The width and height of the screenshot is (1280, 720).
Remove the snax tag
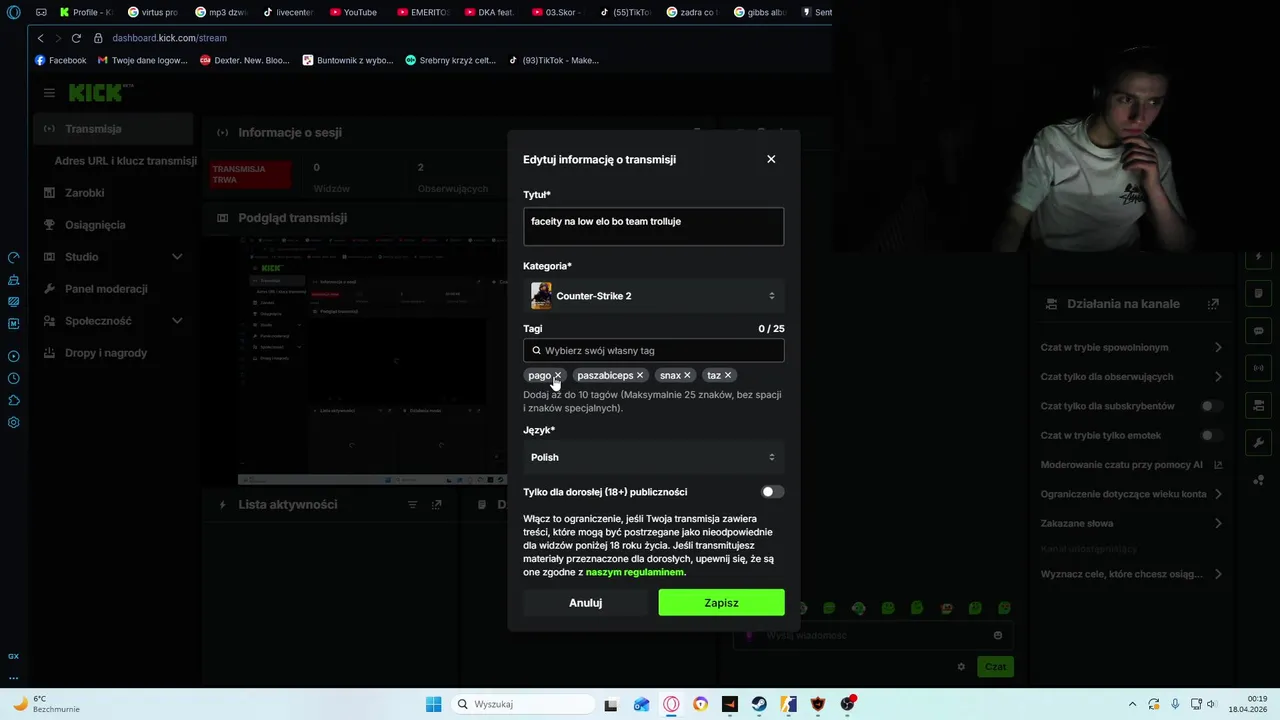(687, 375)
